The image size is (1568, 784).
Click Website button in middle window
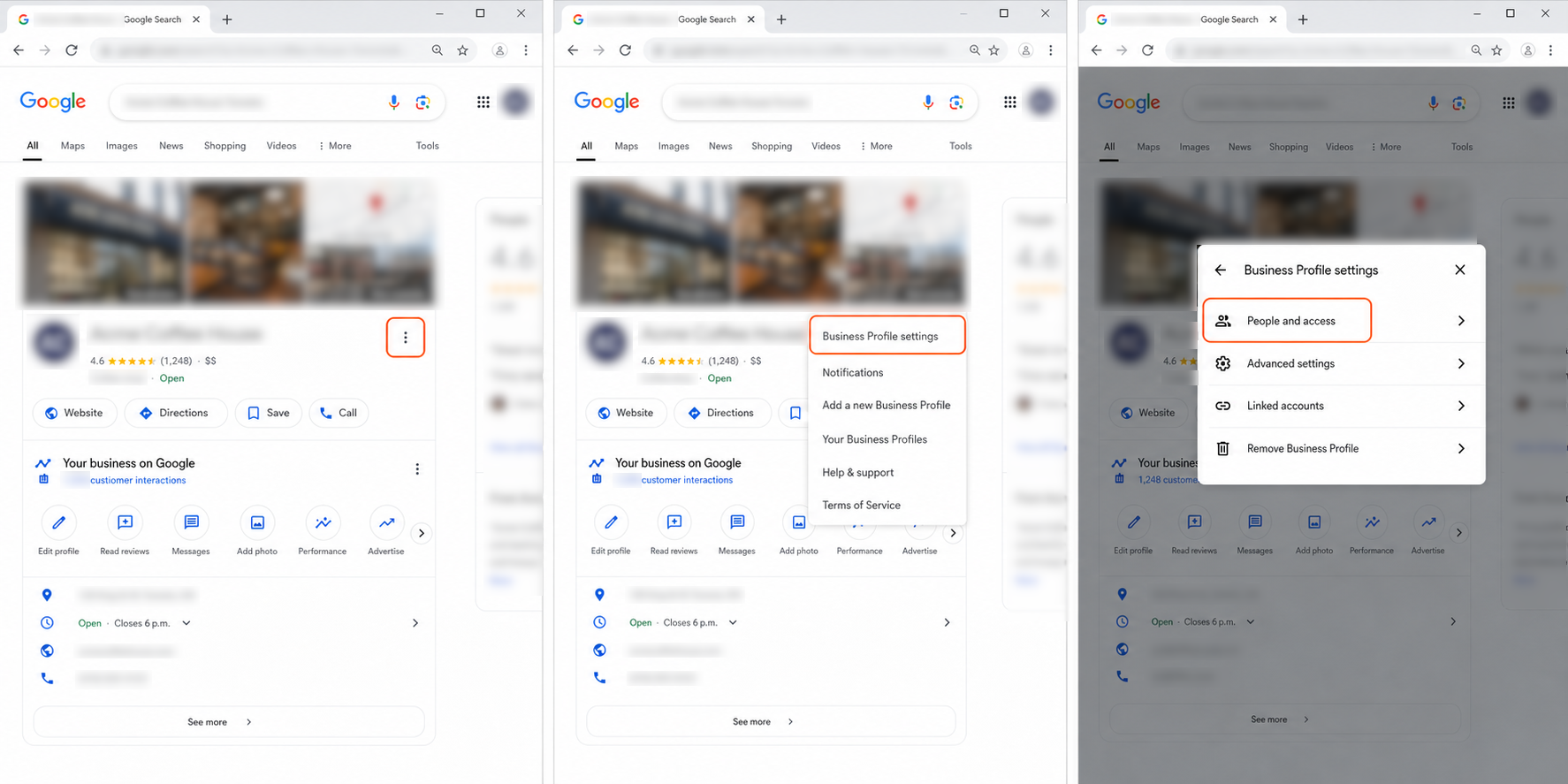(626, 413)
